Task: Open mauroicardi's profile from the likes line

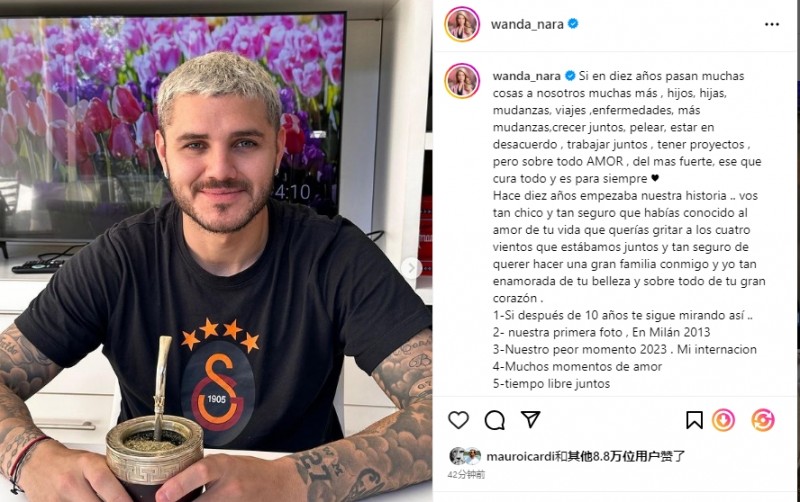Action: (520, 456)
